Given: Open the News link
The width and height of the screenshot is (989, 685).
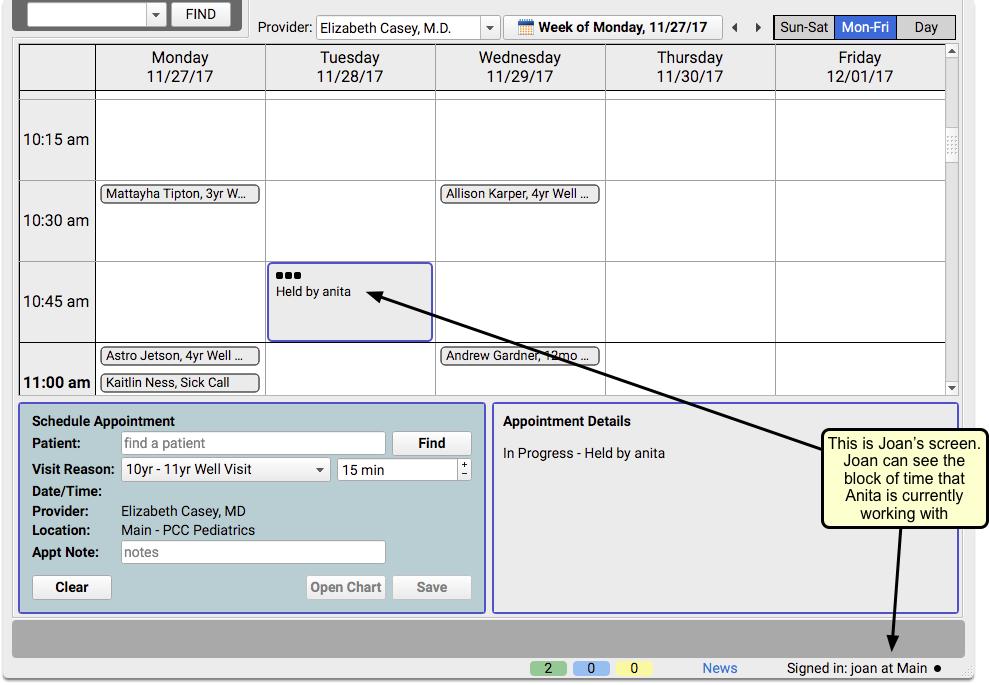Looking at the screenshot, I should tap(720, 669).
